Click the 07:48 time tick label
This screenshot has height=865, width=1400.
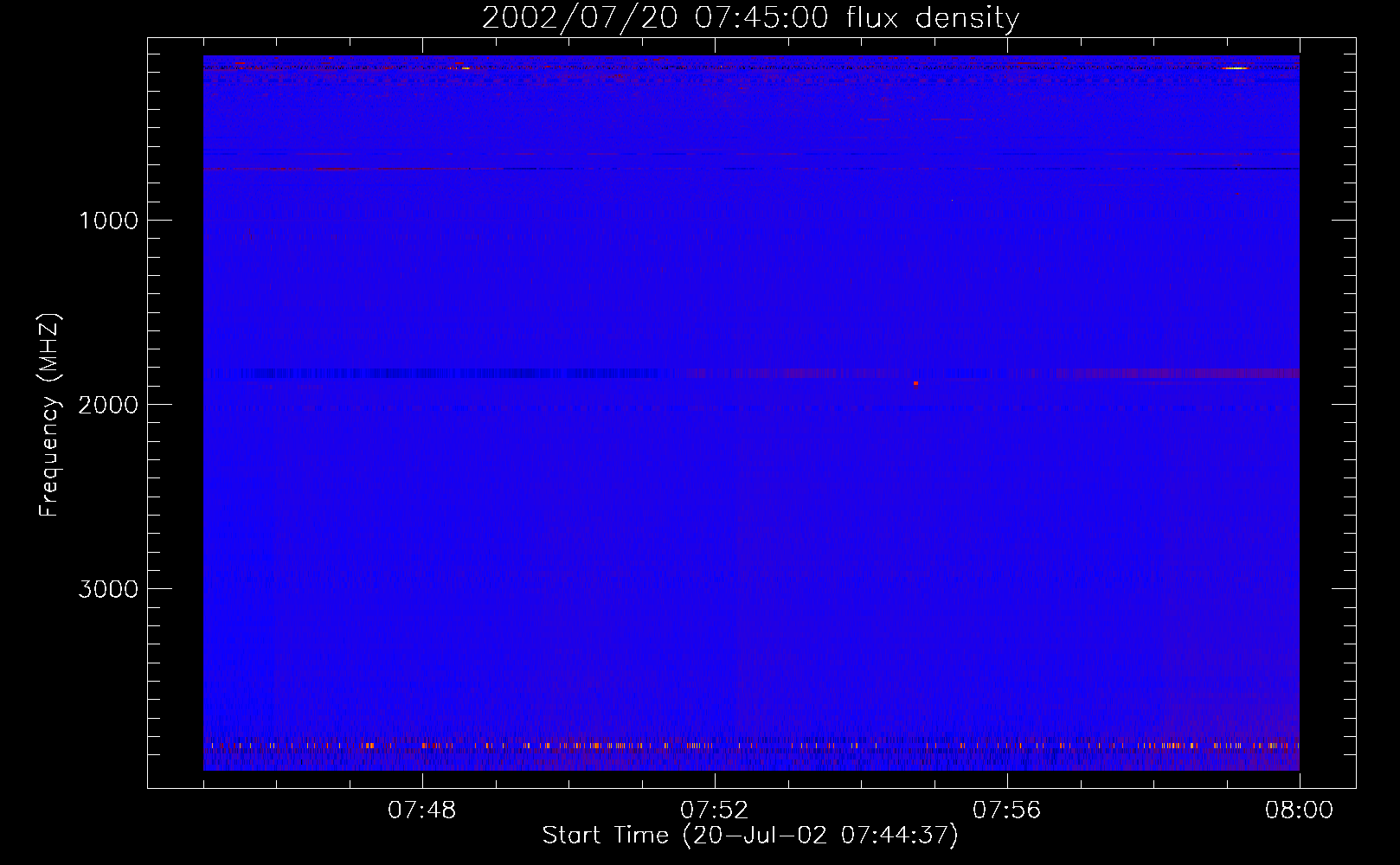(x=422, y=811)
